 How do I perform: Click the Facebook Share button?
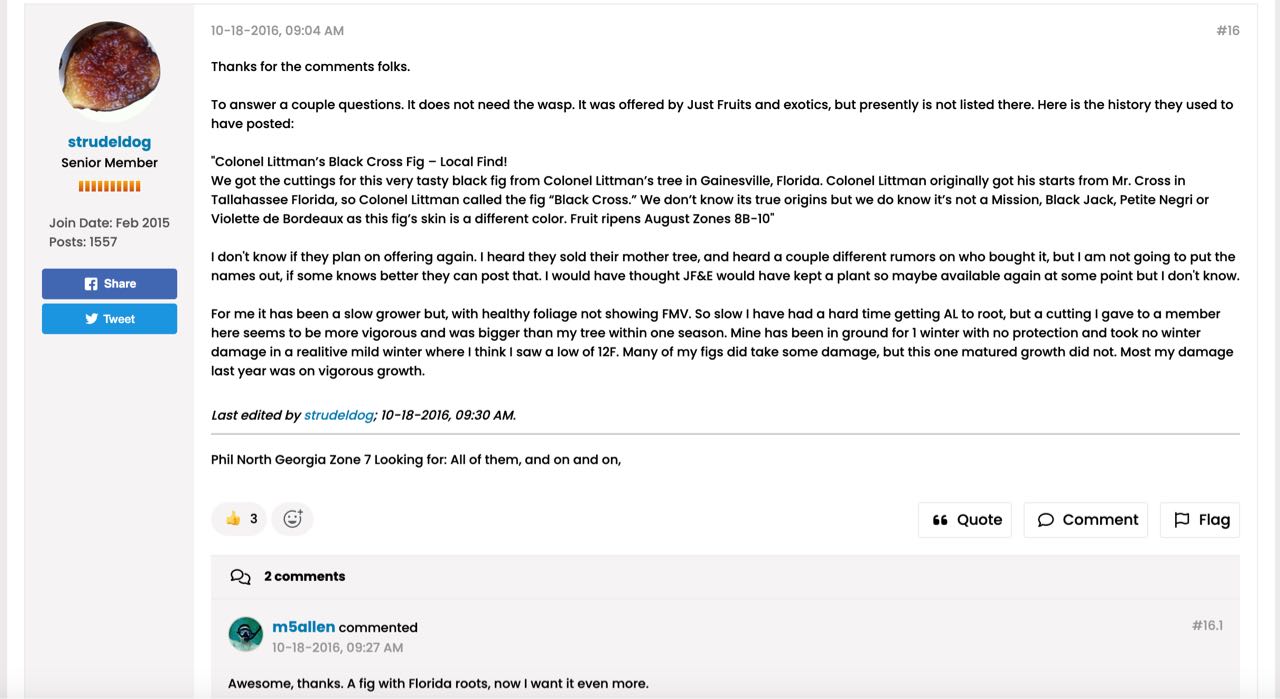click(x=109, y=284)
